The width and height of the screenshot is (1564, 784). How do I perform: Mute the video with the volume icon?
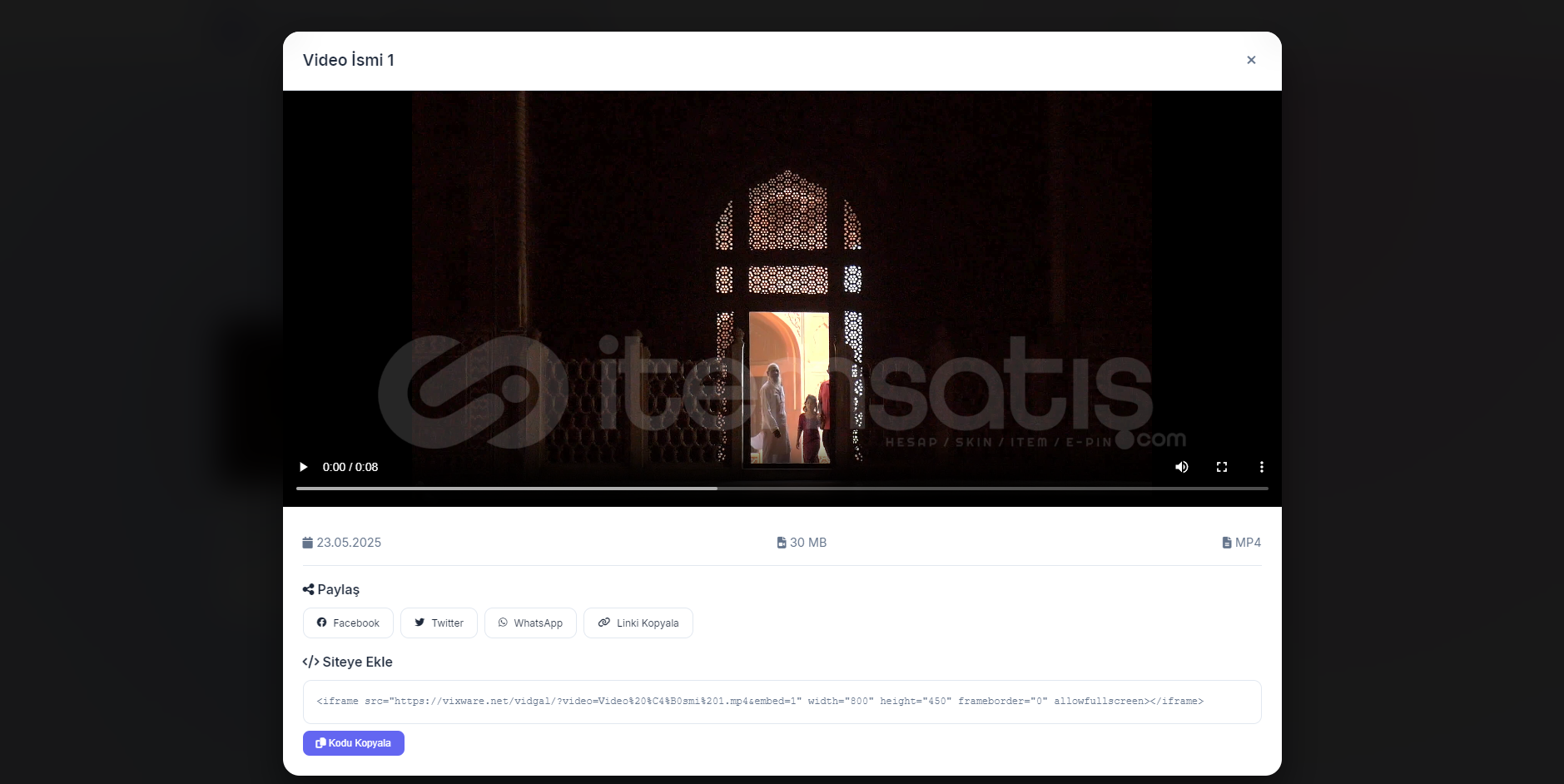pos(1182,467)
